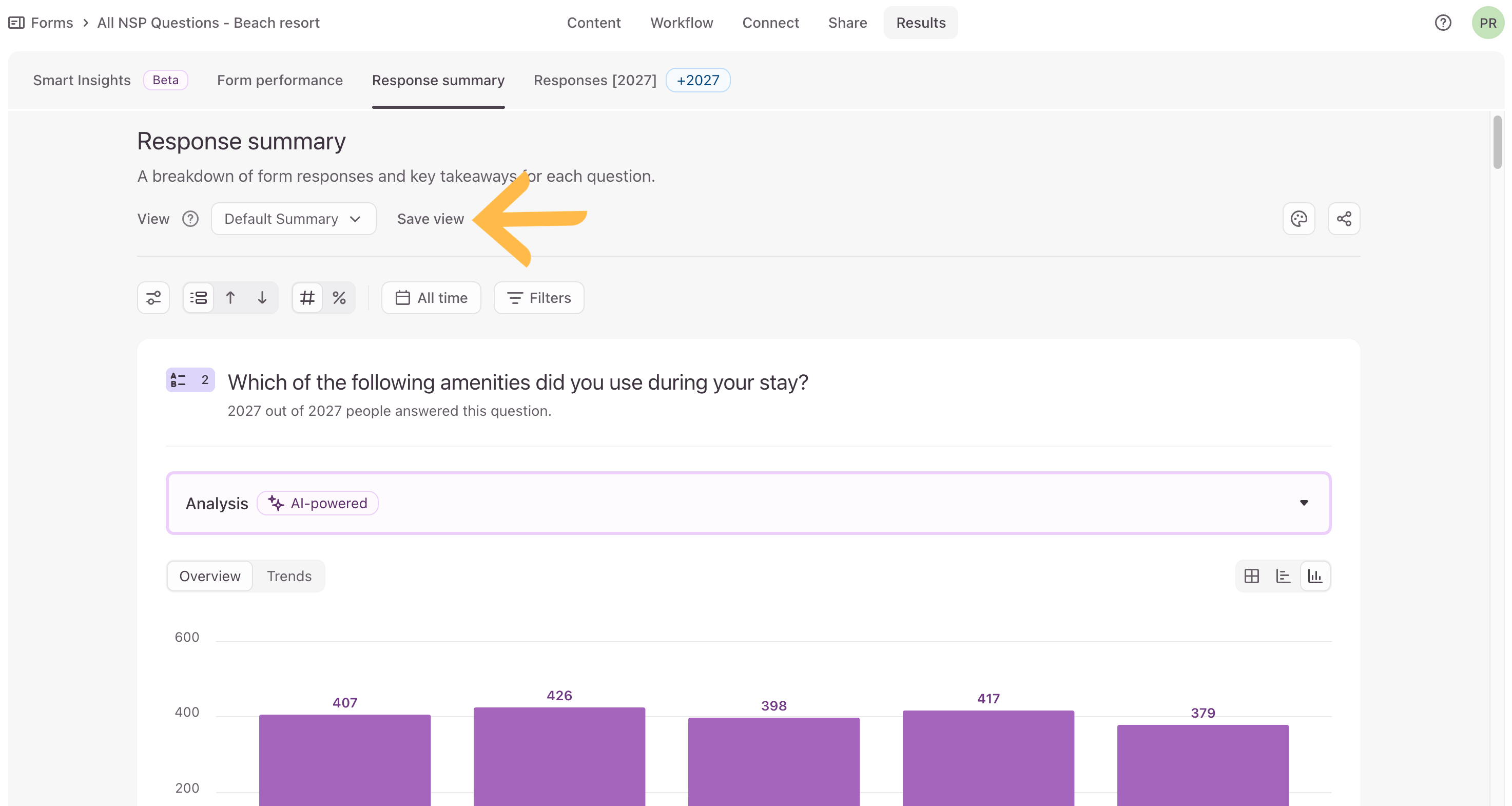Viewport: 1512px width, 806px height.
Task: Click the share summary icon
Action: [1344, 219]
